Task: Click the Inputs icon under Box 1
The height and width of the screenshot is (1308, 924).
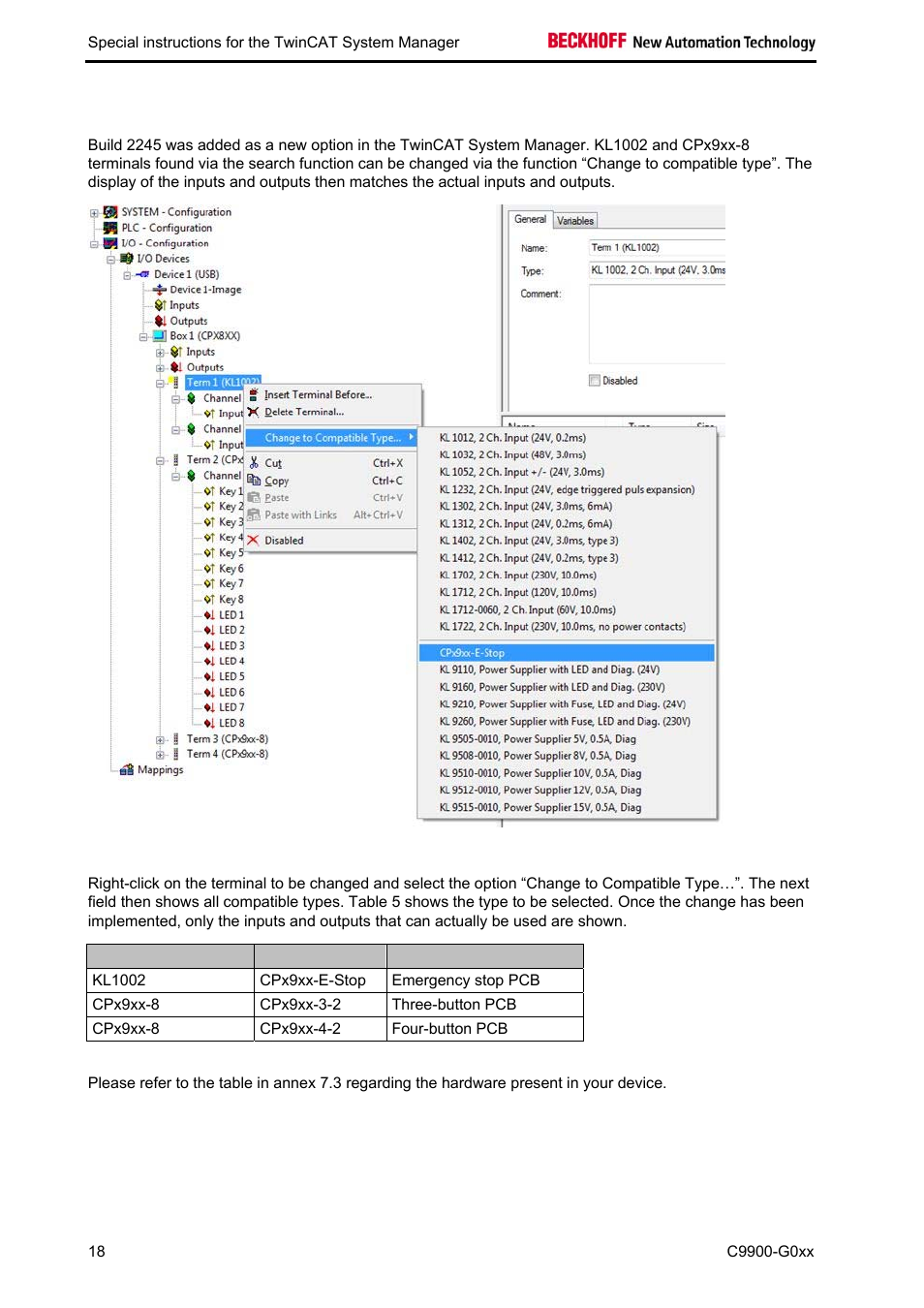Action: 176,352
